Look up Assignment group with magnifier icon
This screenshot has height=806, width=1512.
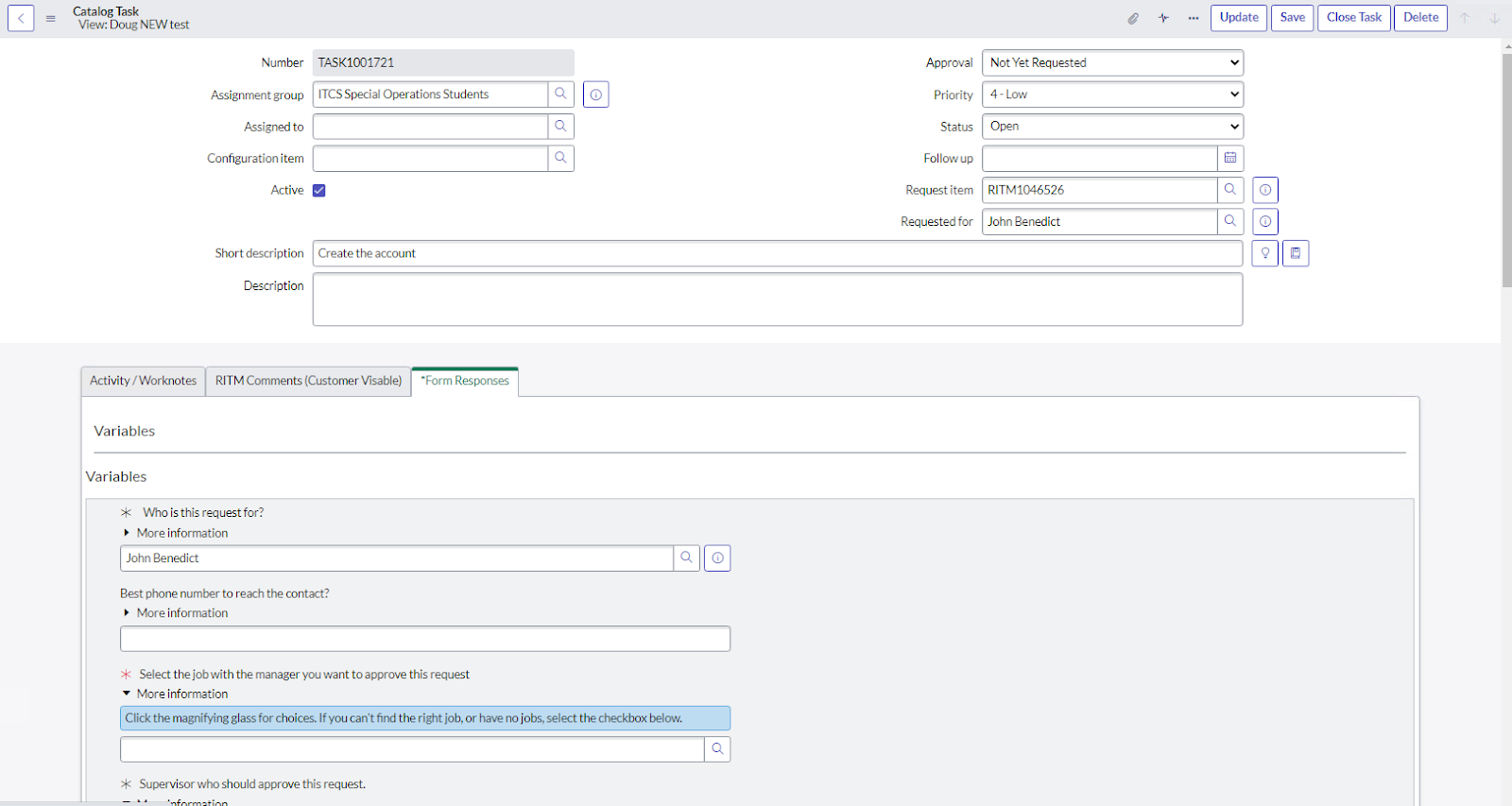click(560, 94)
